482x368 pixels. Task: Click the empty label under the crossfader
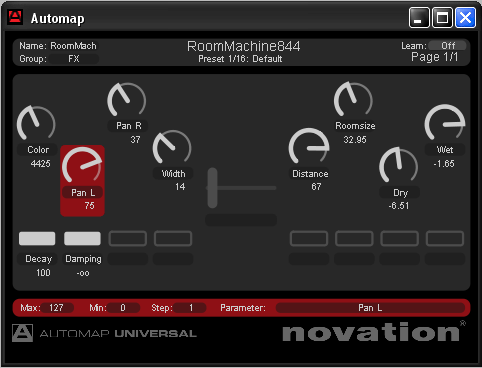click(x=241, y=220)
